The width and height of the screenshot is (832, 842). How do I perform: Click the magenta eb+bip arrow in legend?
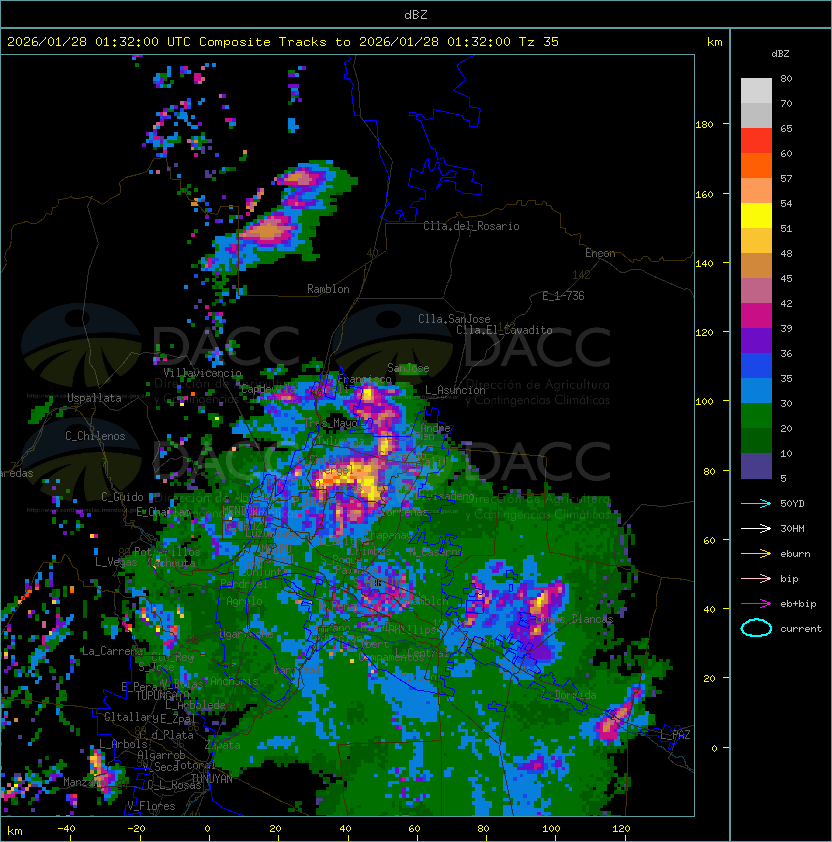[x=756, y=604]
